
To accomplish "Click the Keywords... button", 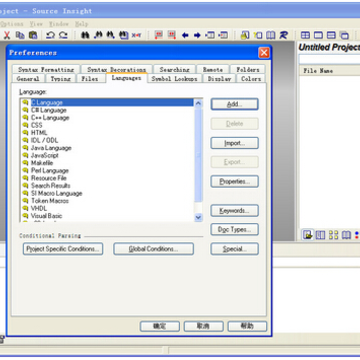I will (234, 211).
